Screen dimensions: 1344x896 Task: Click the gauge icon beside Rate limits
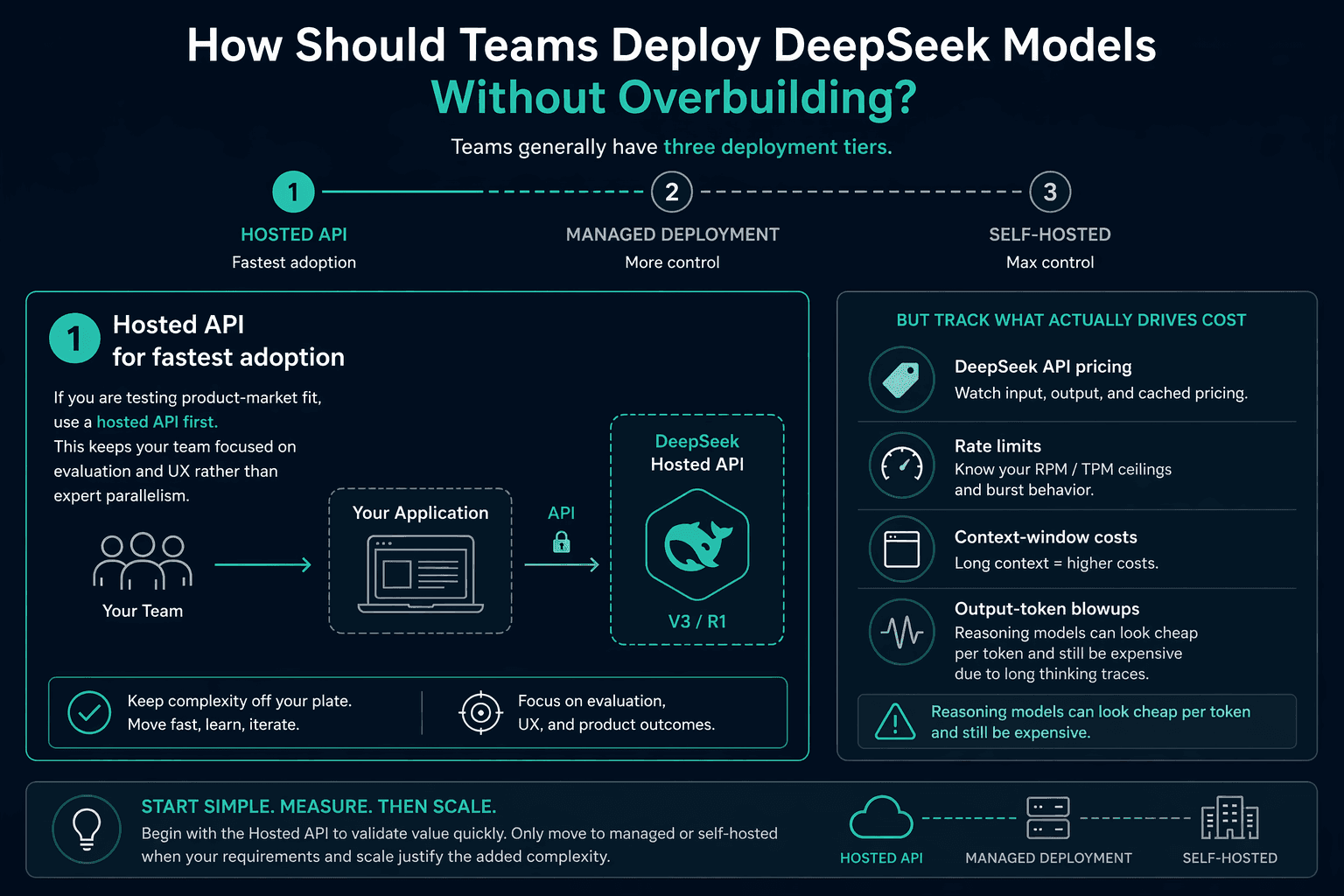[x=901, y=465]
